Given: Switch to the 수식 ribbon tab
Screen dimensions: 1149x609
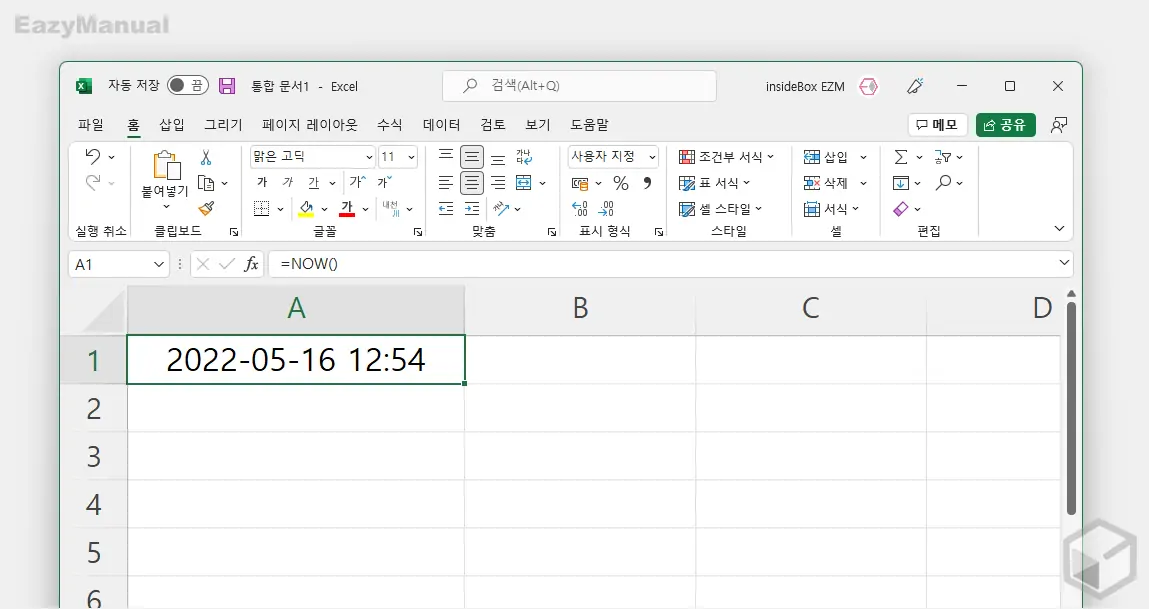Looking at the screenshot, I should [x=389, y=124].
